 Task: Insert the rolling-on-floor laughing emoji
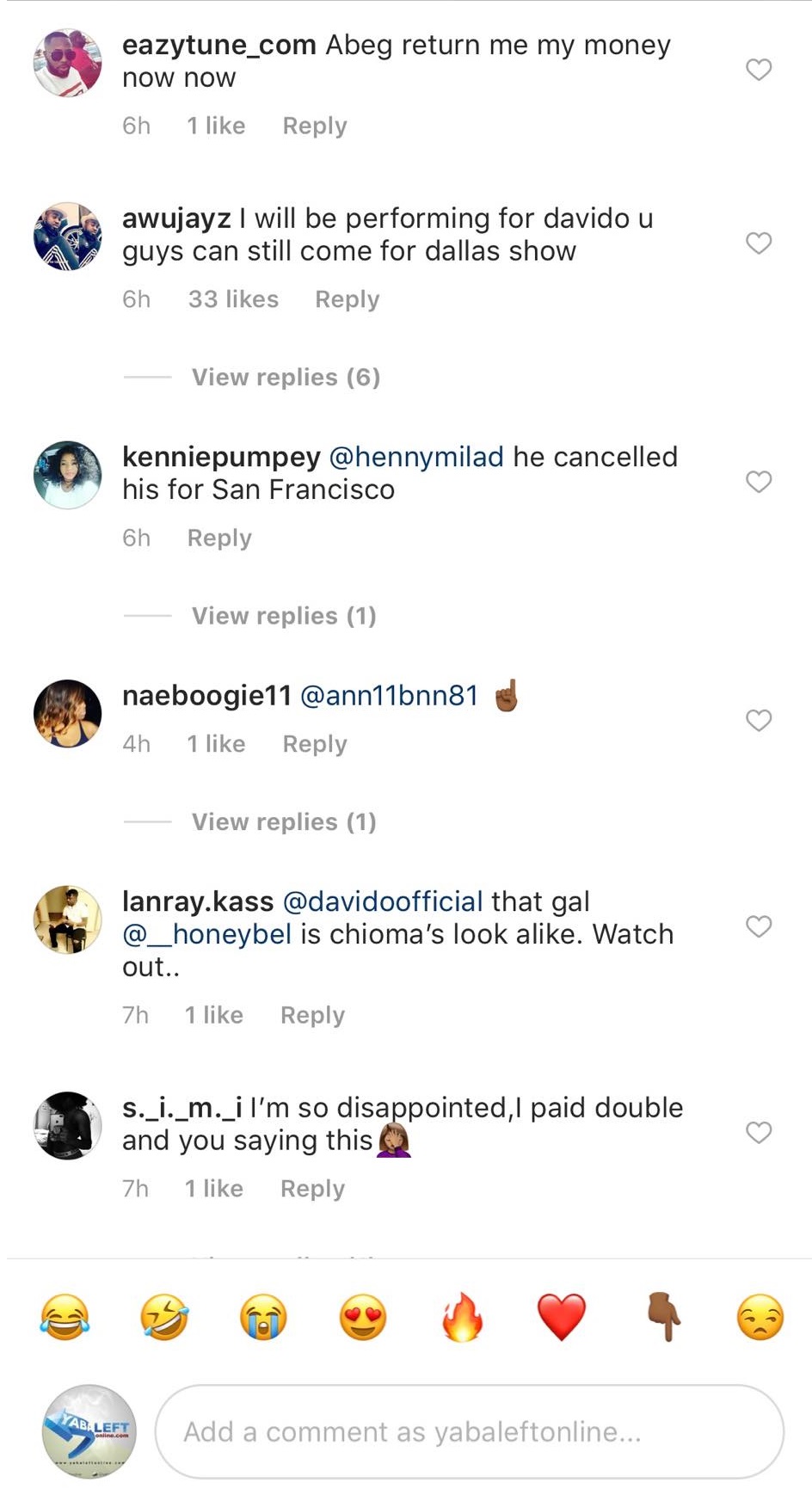point(164,1317)
